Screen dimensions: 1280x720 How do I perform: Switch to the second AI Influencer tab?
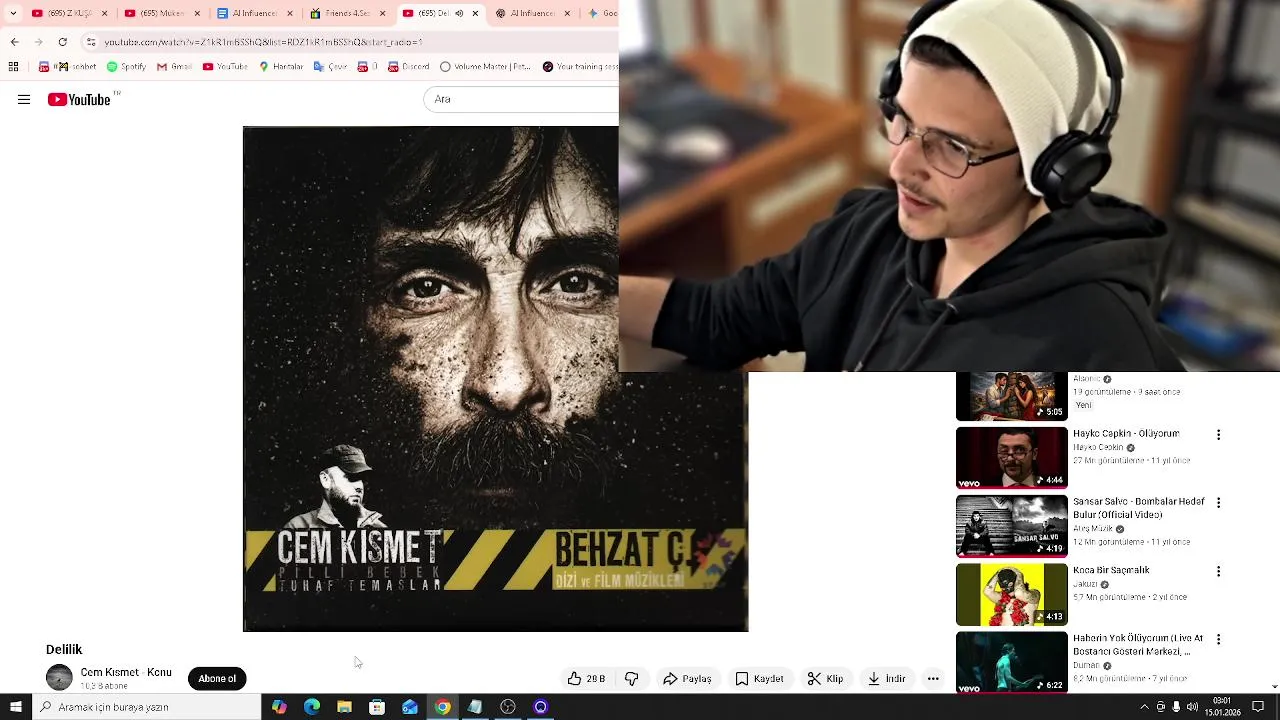click(533, 14)
